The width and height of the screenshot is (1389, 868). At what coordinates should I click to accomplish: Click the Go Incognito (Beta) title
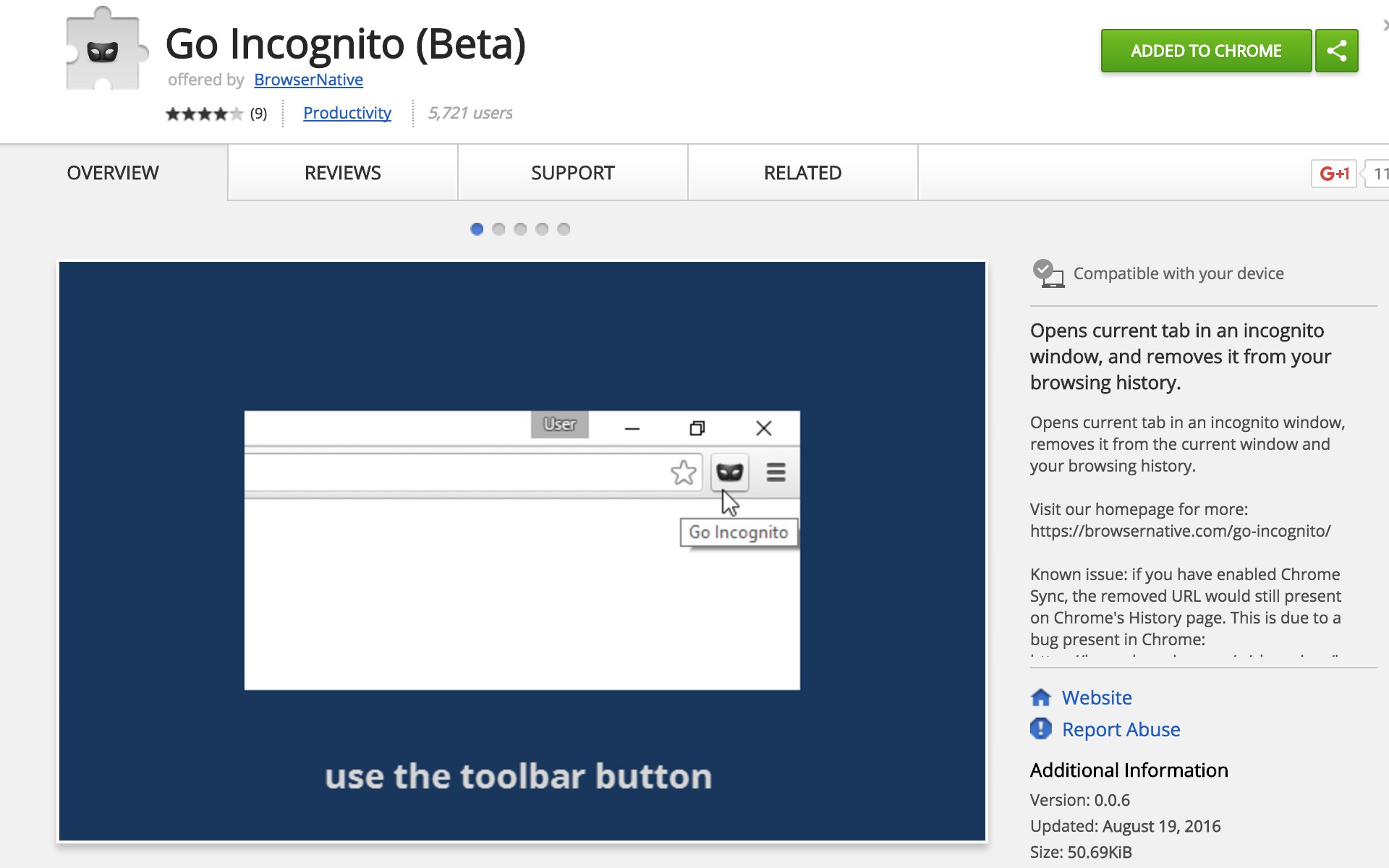point(346,43)
